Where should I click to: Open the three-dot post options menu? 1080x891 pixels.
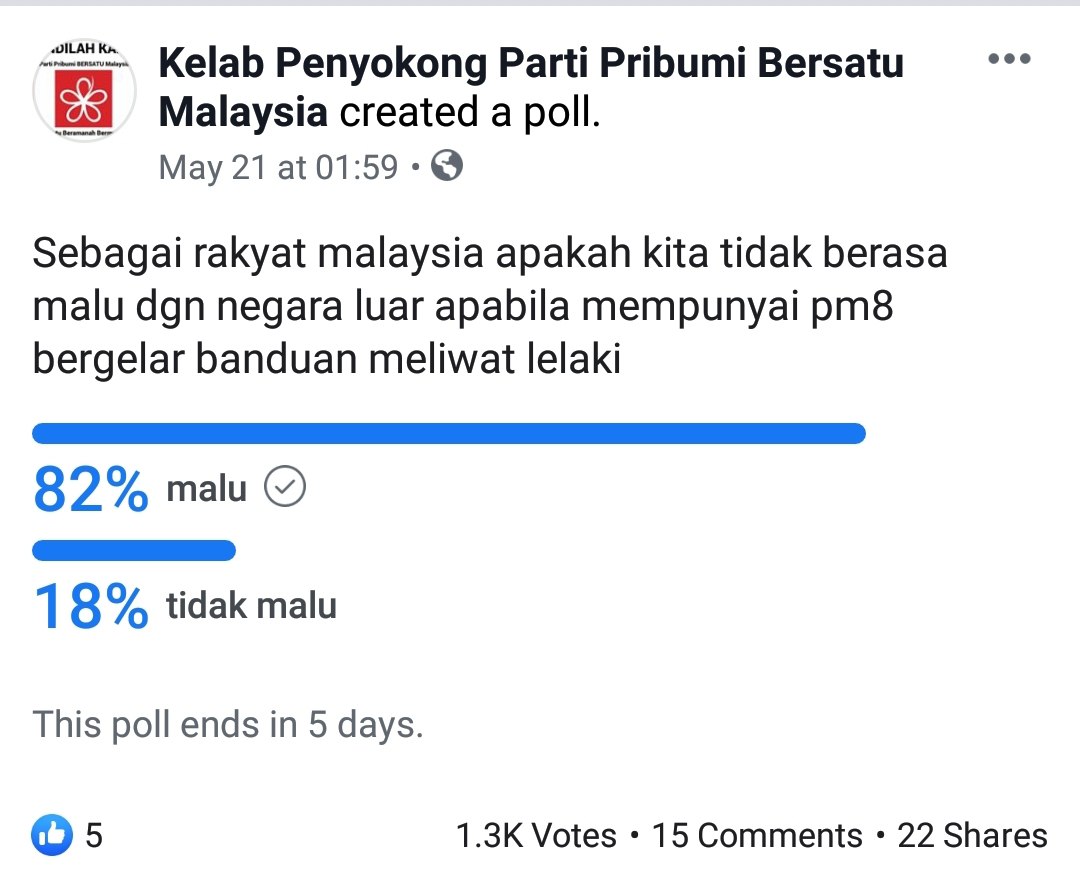[1008, 59]
